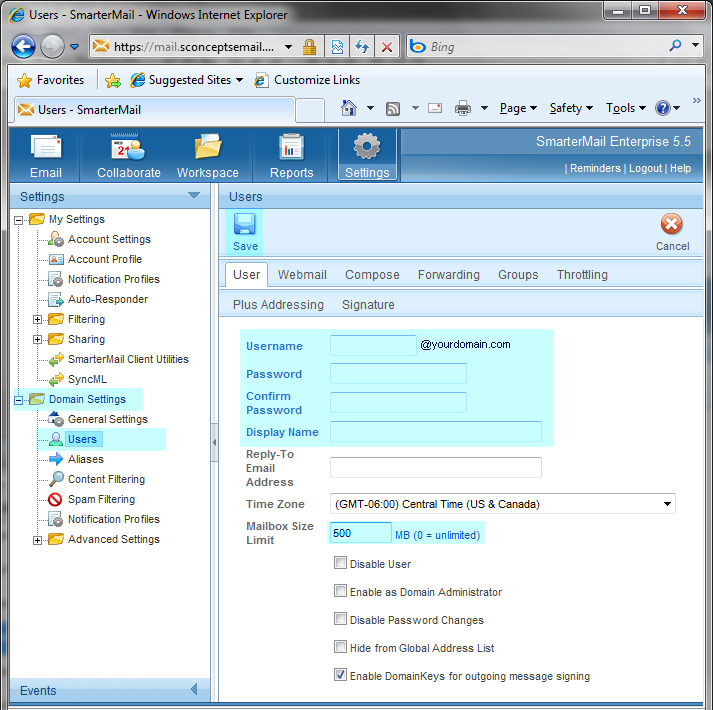Screen dimensions: 713x710
Task: Open the Time Zone dropdown
Action: tap(502, 504)
